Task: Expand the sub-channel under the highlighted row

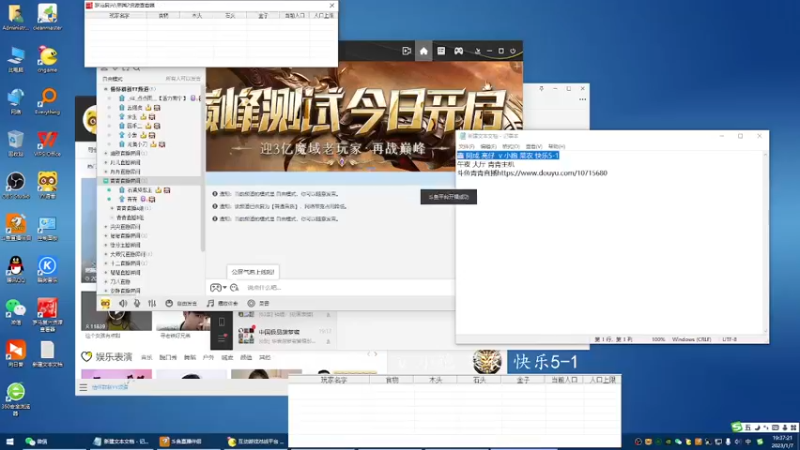Action: click(112, 208)
